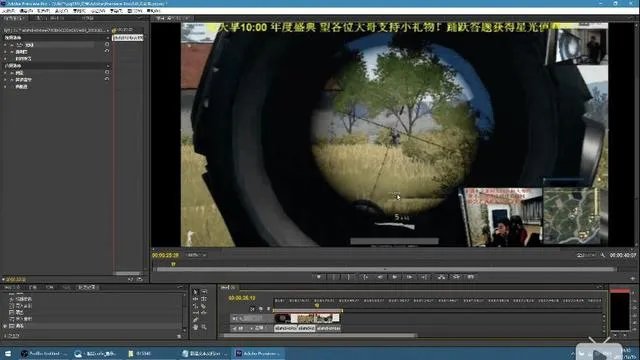Reset the Channel Volume audio effect
This screenshot has height=360, width=640.
click(x=107, y=79)
